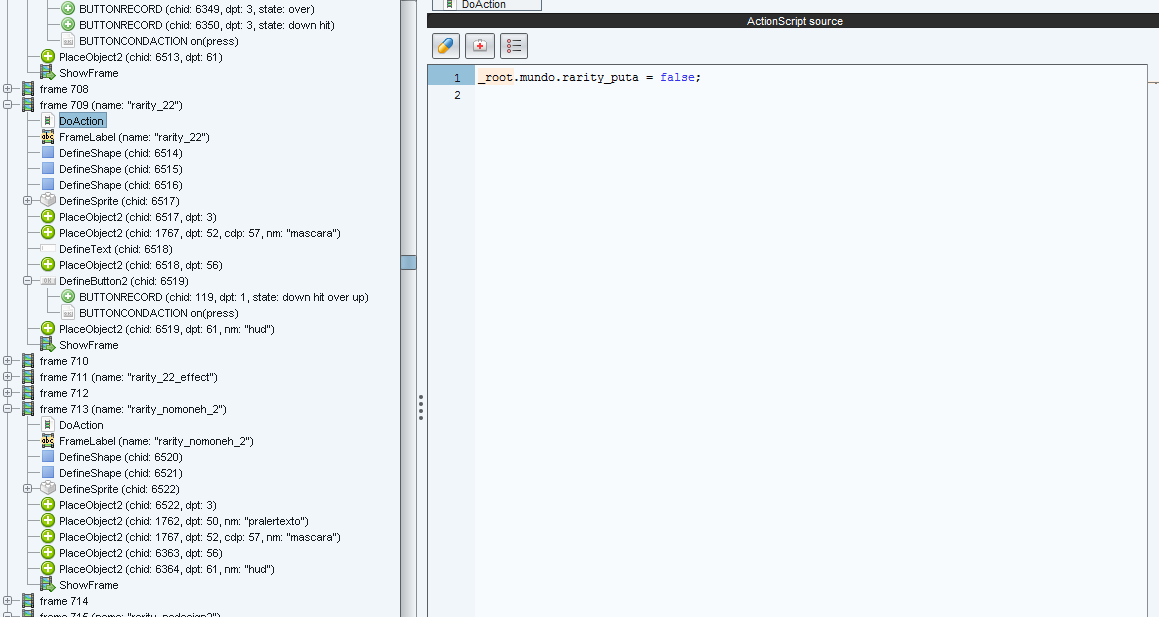Select PlaceObject2 chid 6518 dpt 56
Viewport: 1159px width, 617px height.
[140, 265]
